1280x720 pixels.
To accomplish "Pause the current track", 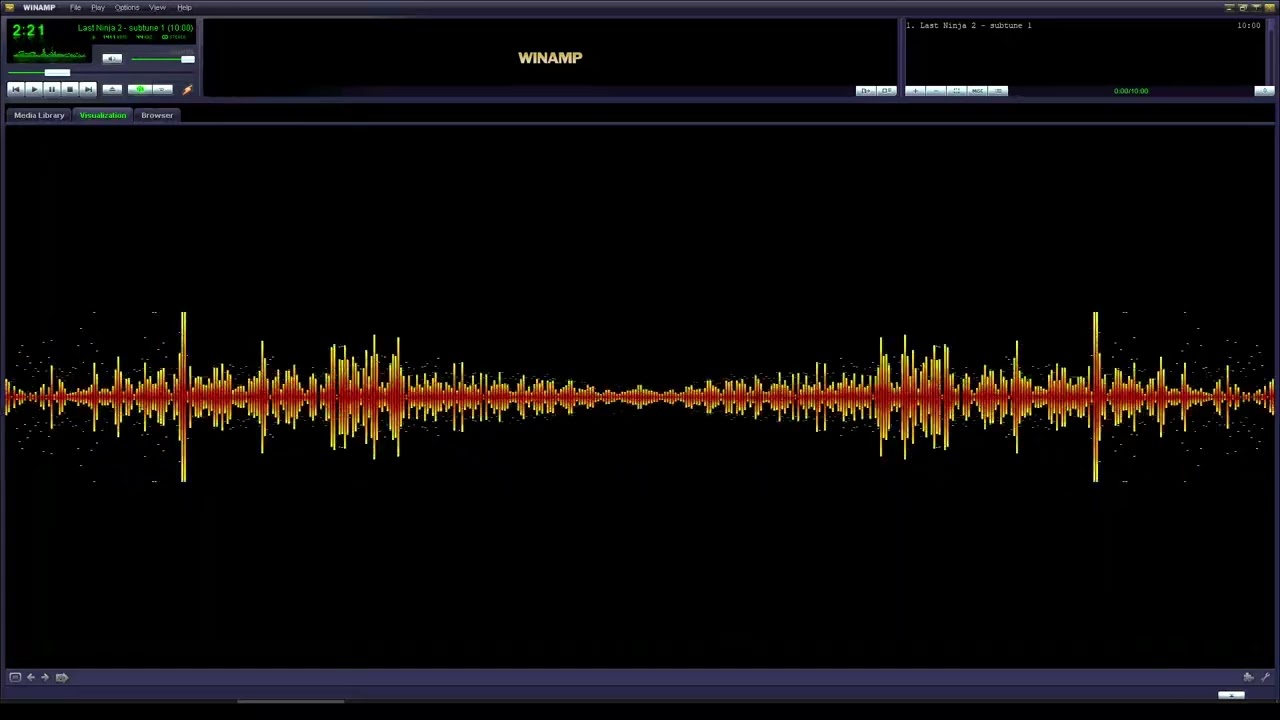I will (51, 89).
